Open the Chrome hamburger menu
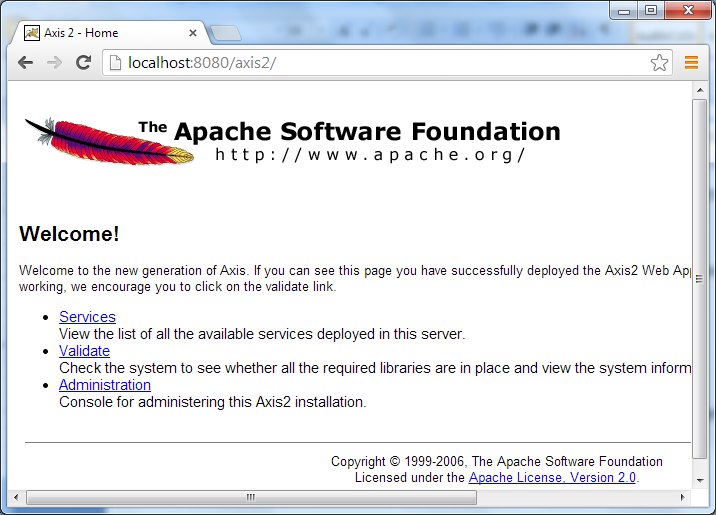The height and width of the screenshot is (515, 716). (691, 63)
